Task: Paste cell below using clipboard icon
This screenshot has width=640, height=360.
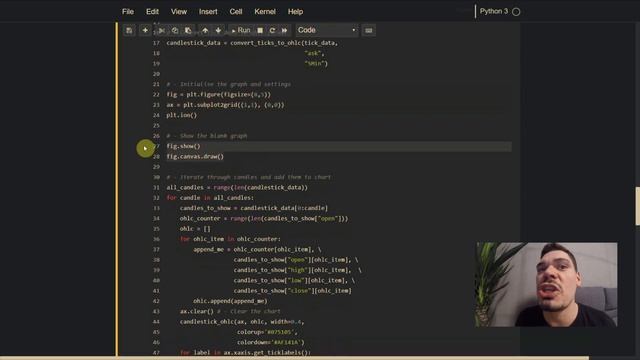Action: (188, 31)
